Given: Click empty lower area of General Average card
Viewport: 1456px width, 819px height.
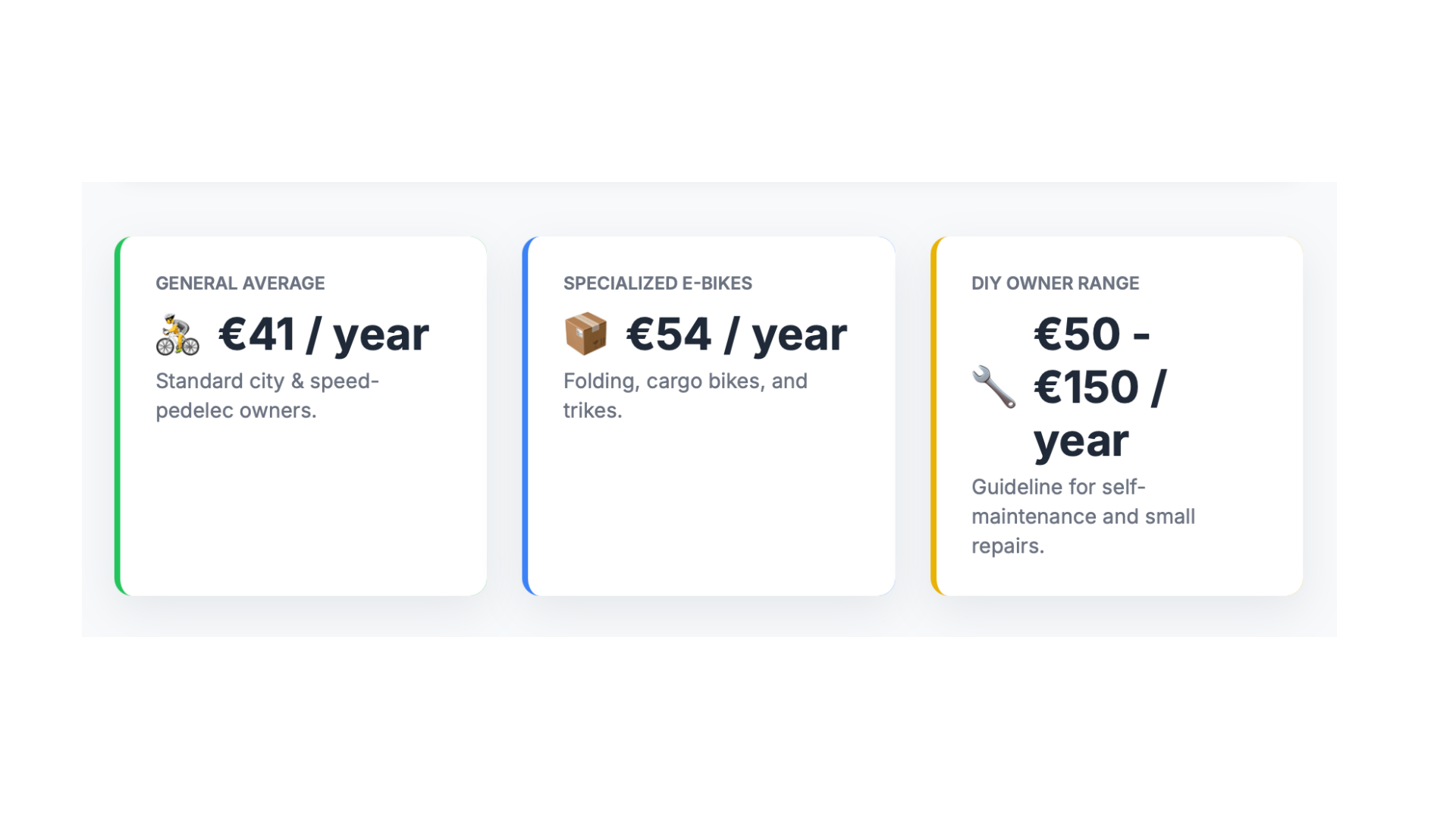Looking at the screenshot, I should 303,516.
